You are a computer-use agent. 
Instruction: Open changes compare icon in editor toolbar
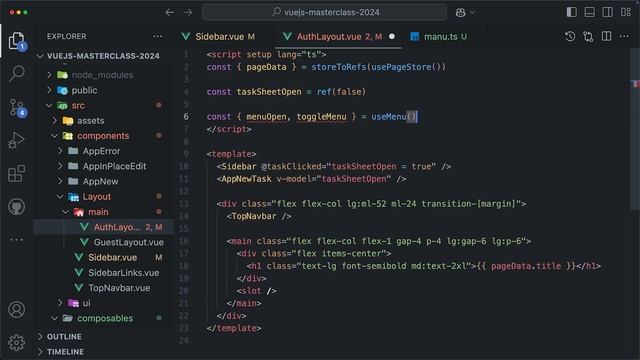click(588, 37)
